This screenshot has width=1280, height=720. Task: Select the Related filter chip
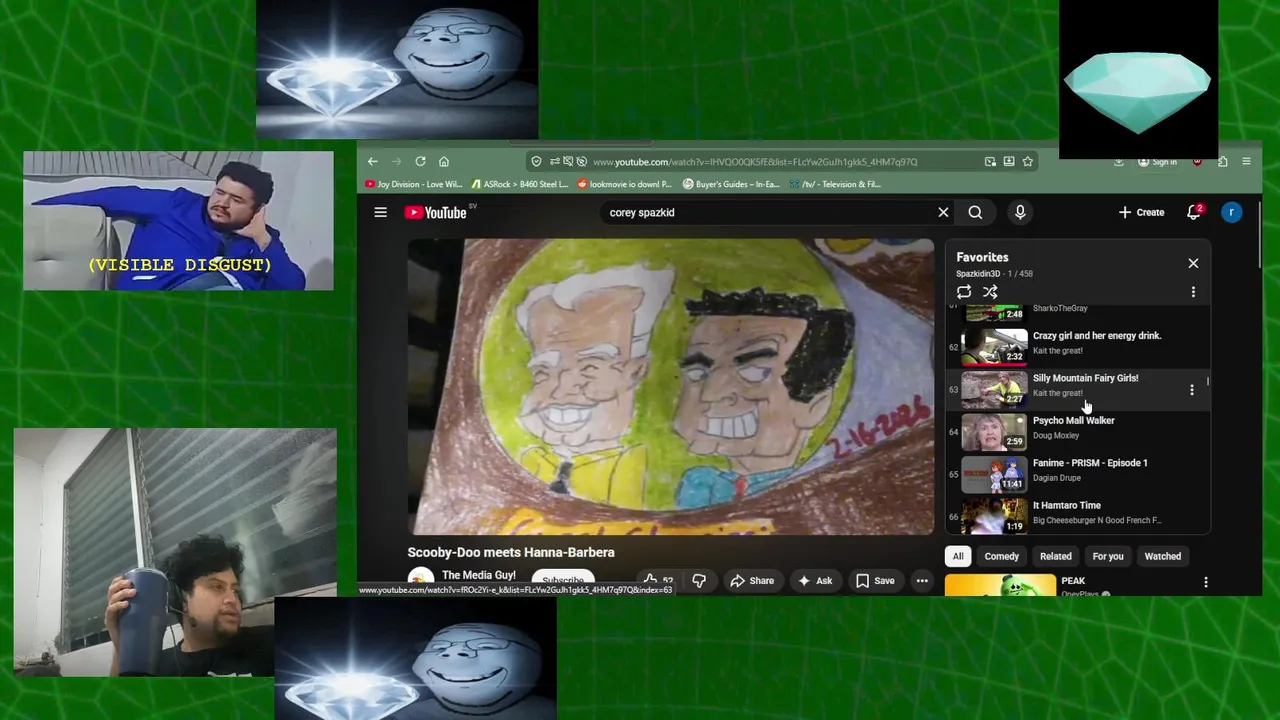1055,556
